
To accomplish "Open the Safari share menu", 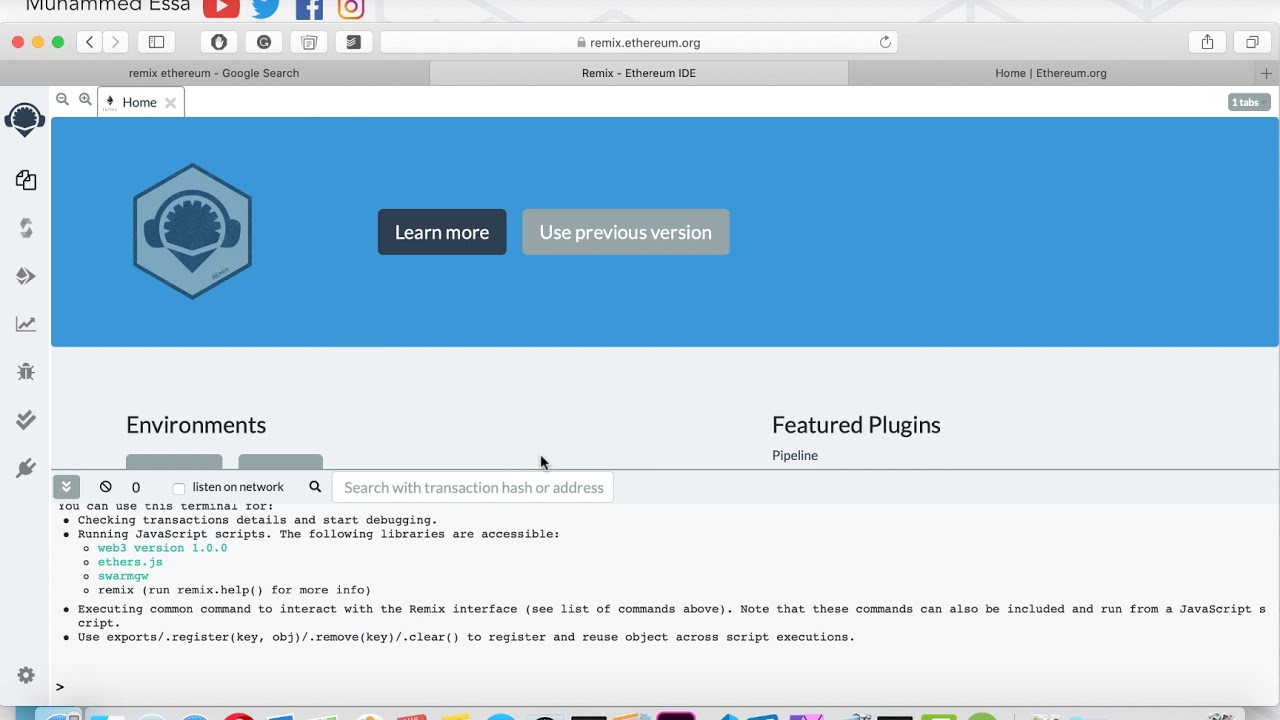I will (1207, 42).
